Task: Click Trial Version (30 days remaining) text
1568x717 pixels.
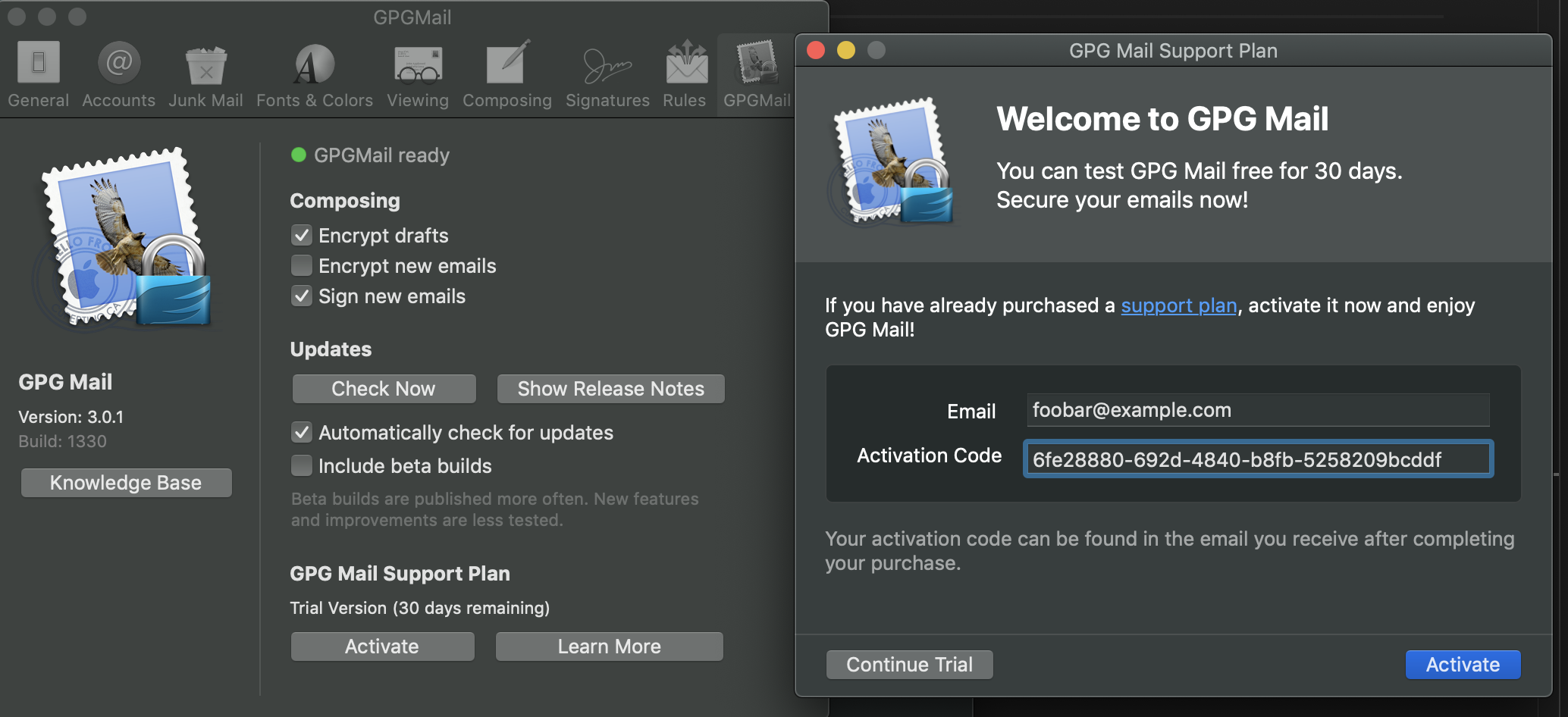Action: point(420,608)
